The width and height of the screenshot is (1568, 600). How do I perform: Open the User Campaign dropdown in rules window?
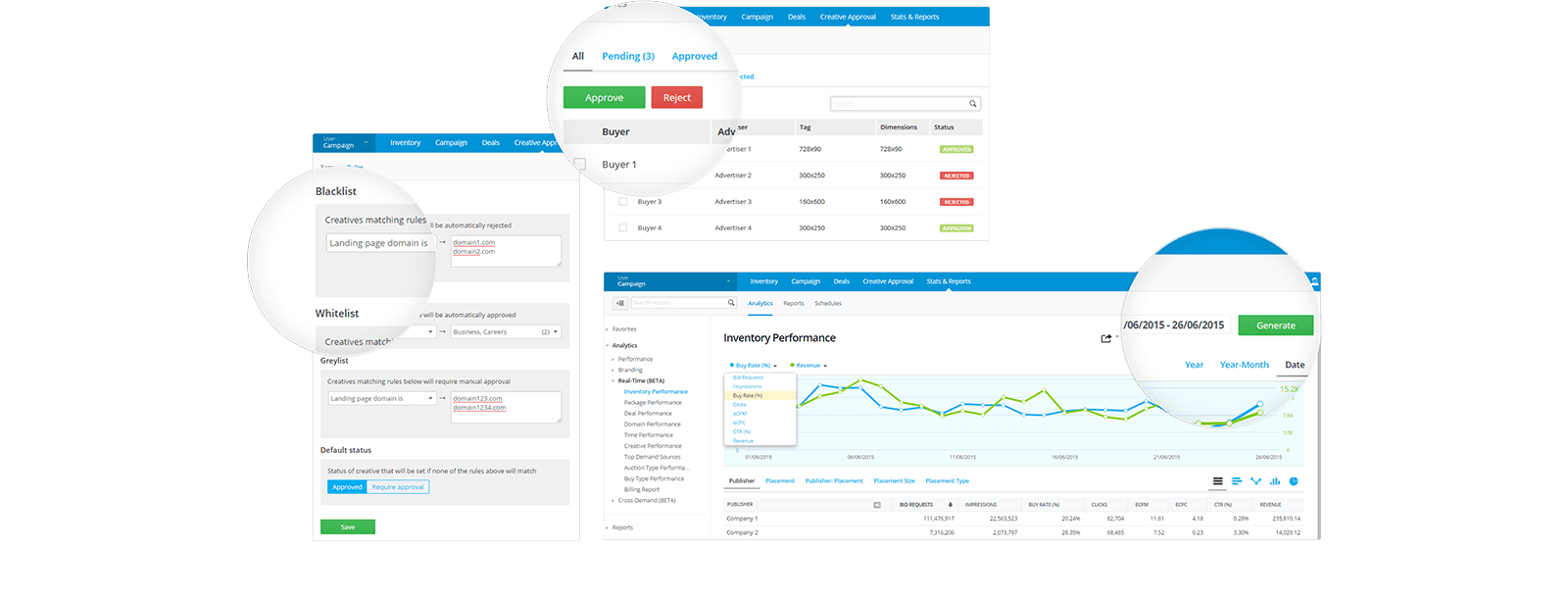point(344,143)
